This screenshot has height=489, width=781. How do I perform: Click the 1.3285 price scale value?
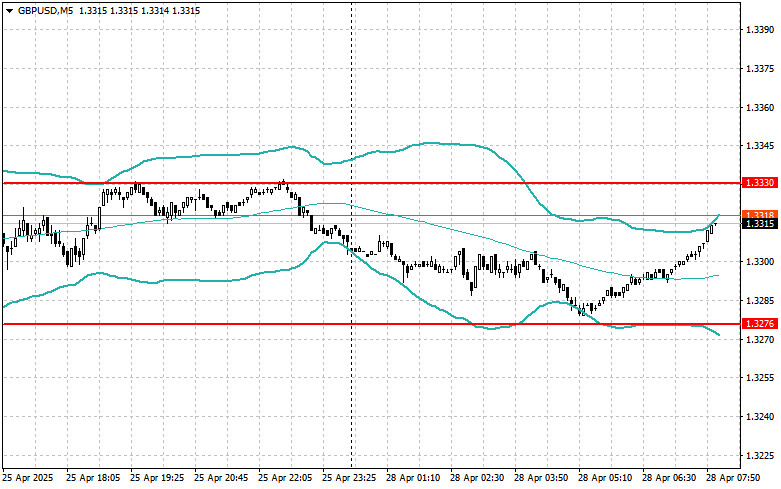760,301
